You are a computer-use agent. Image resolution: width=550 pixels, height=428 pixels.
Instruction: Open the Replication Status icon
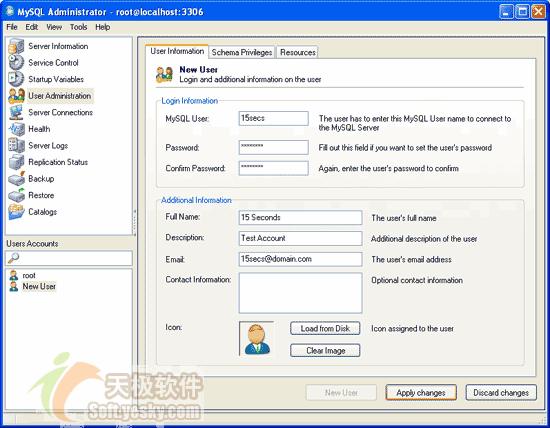tap(16, 162)
